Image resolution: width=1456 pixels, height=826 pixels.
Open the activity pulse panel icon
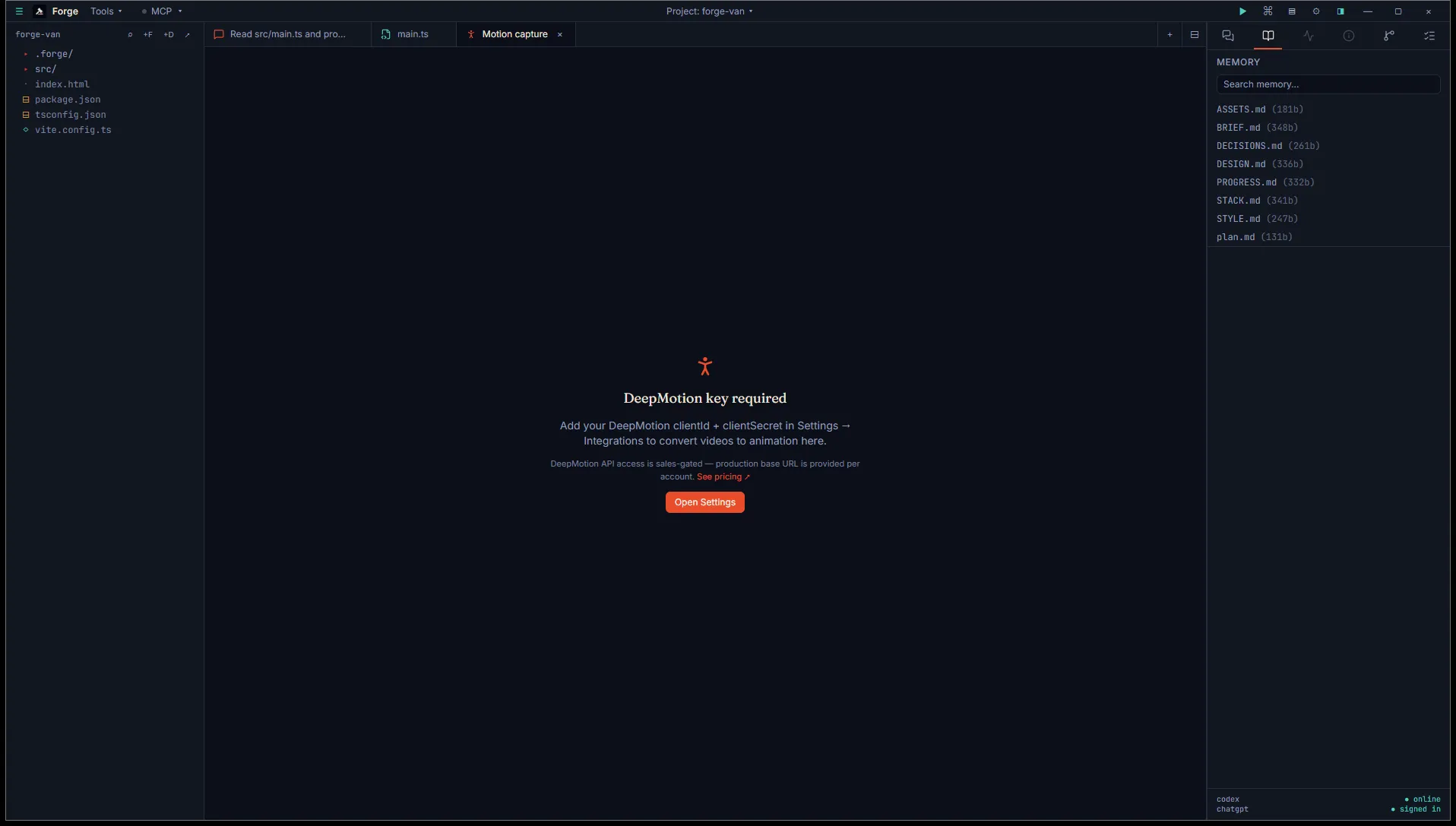click(x=1308, y=36)
